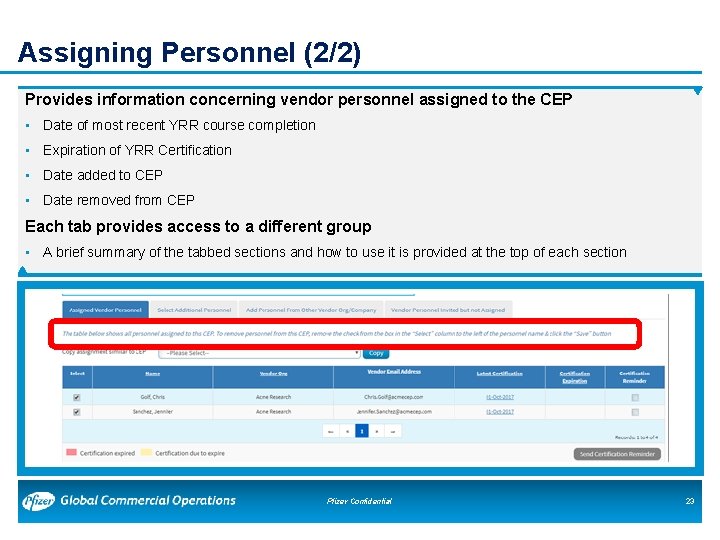This screenshot has height=540, width=720.
Task: Click the Pfizer logo in footer
Action: 38,501
